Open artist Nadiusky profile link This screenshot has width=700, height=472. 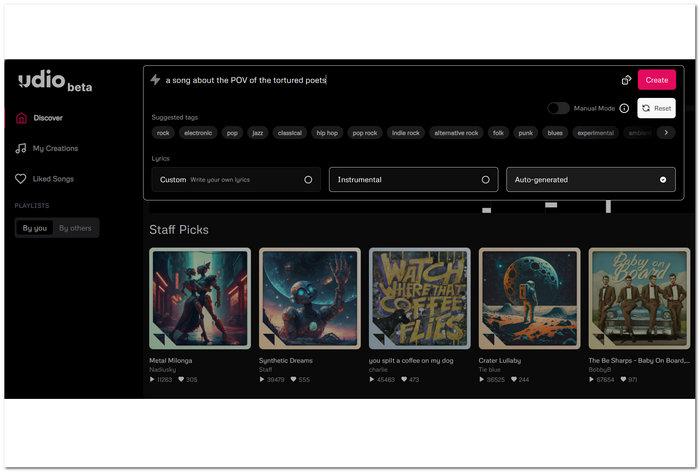click(162, 370)
